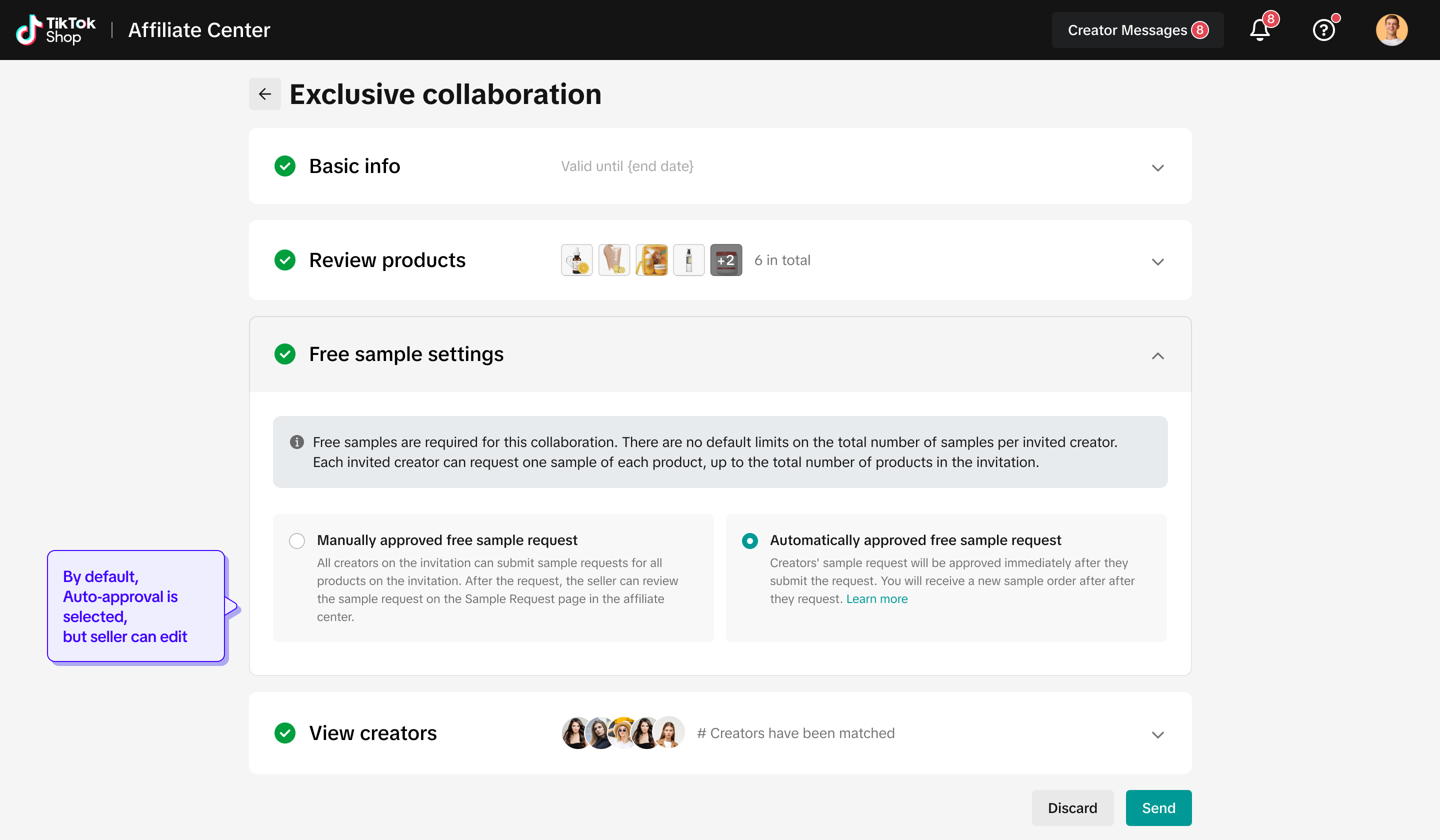1440x840 pixels.
Task: Click the Basic info green checkmark
Action: (x=284, y=166)
